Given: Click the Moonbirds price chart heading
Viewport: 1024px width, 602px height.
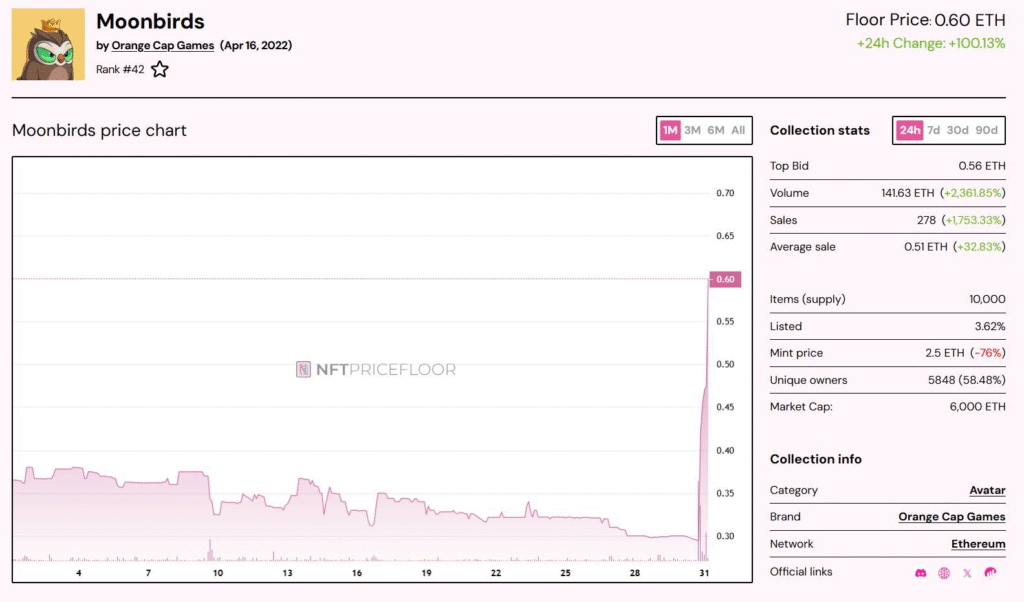Looking at the screenshot, I should pos(99,131).
